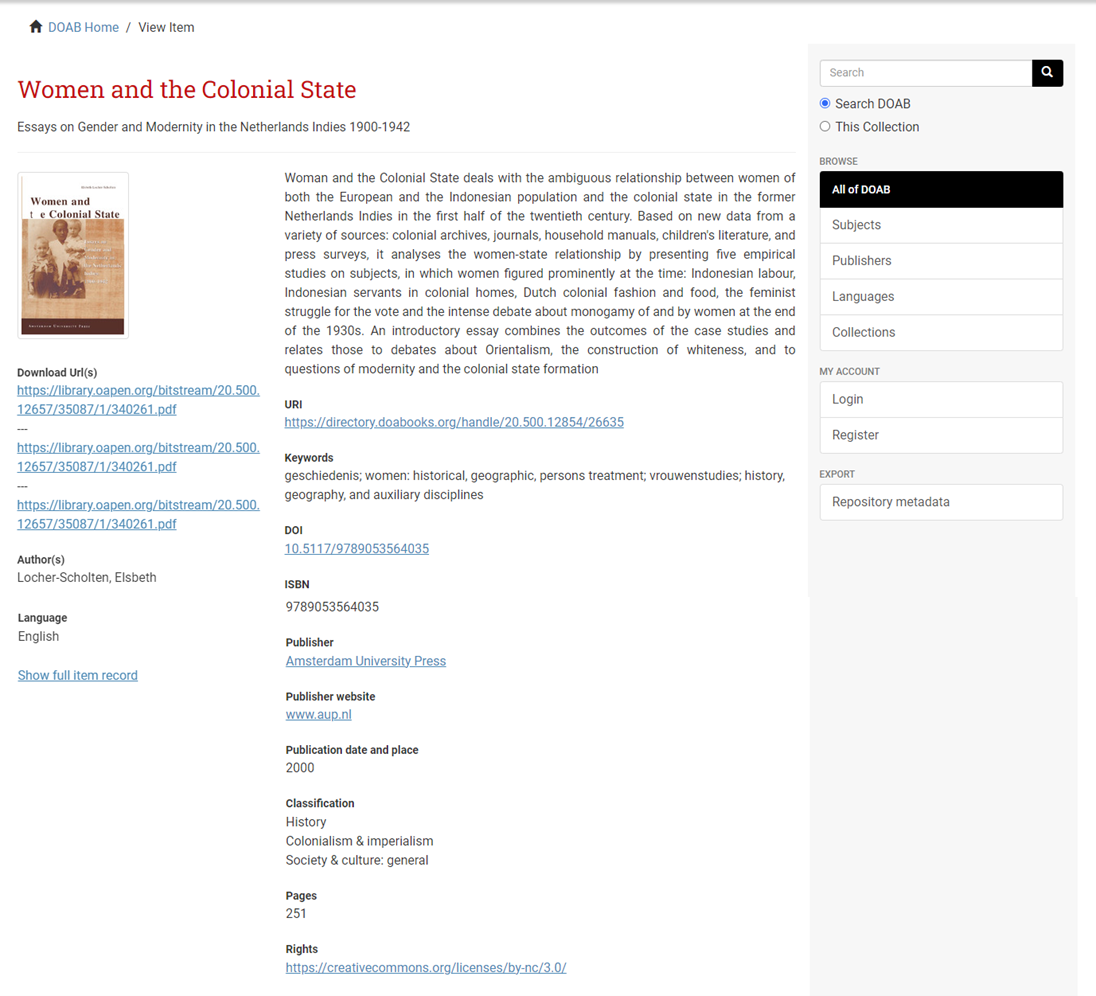This screenshot has height=996, width=1096.
Task: Open the DOI 10.5117/9789053564035 link
Action: point(357,549)
